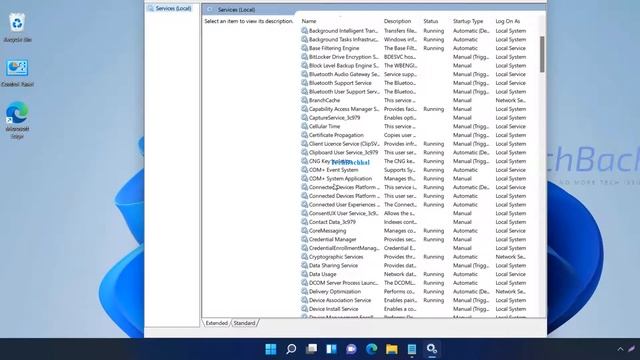
Task: Click the services list vertical scrollbar thumb
Action: pos(542,54)
